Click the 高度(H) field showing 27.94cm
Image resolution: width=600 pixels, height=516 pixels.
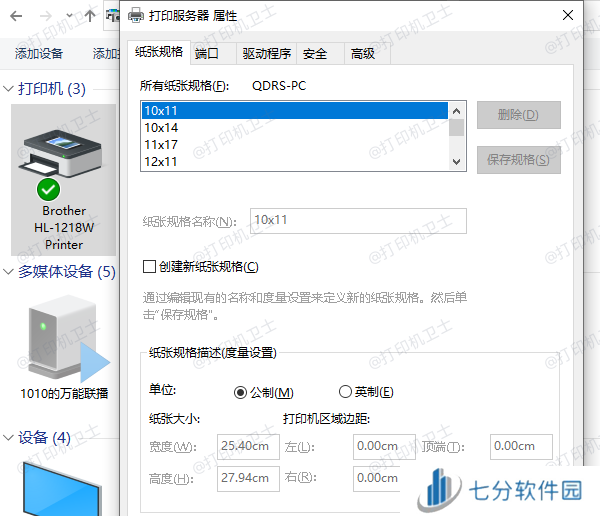click(248, 478)
